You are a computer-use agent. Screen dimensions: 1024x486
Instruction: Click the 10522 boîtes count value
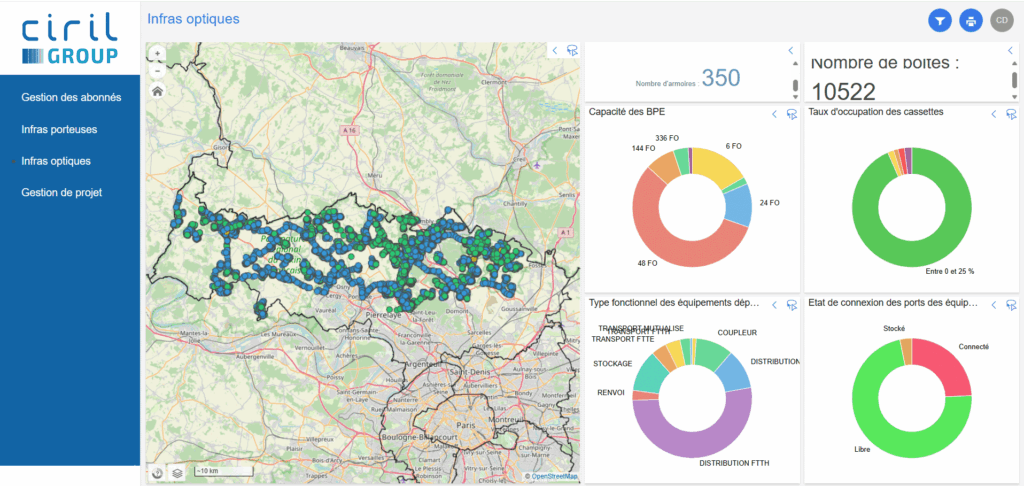coord(842,92)
